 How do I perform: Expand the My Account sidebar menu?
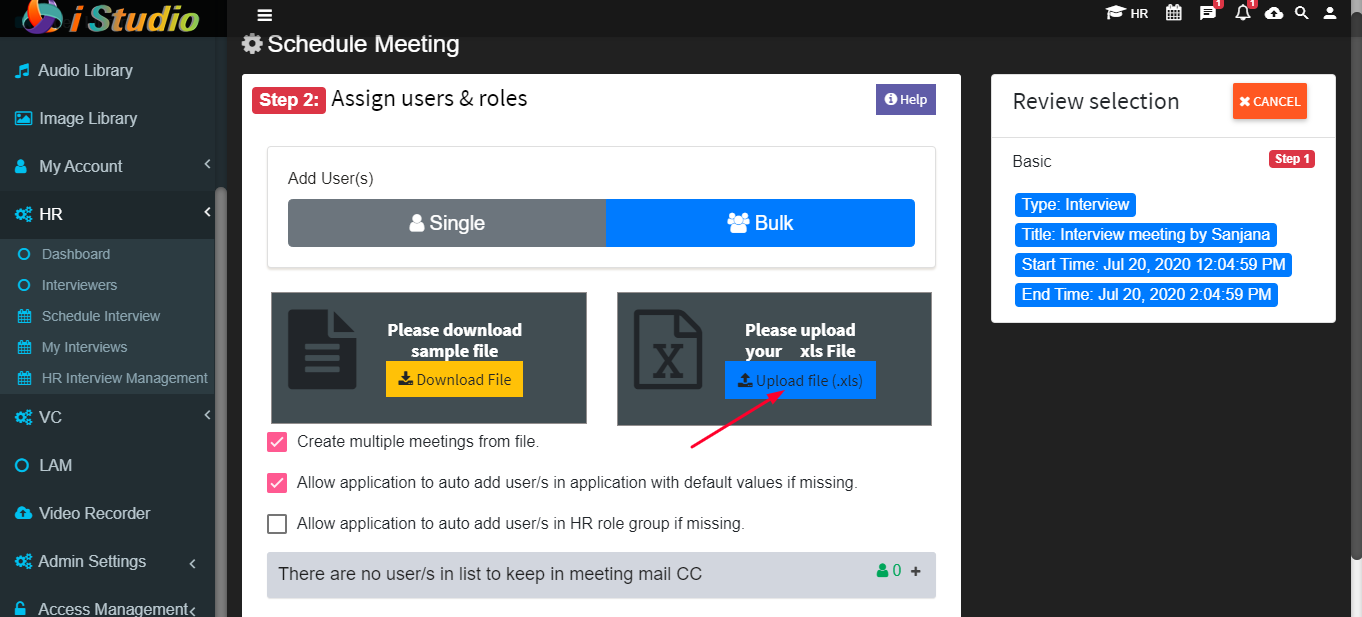(107, 166)
